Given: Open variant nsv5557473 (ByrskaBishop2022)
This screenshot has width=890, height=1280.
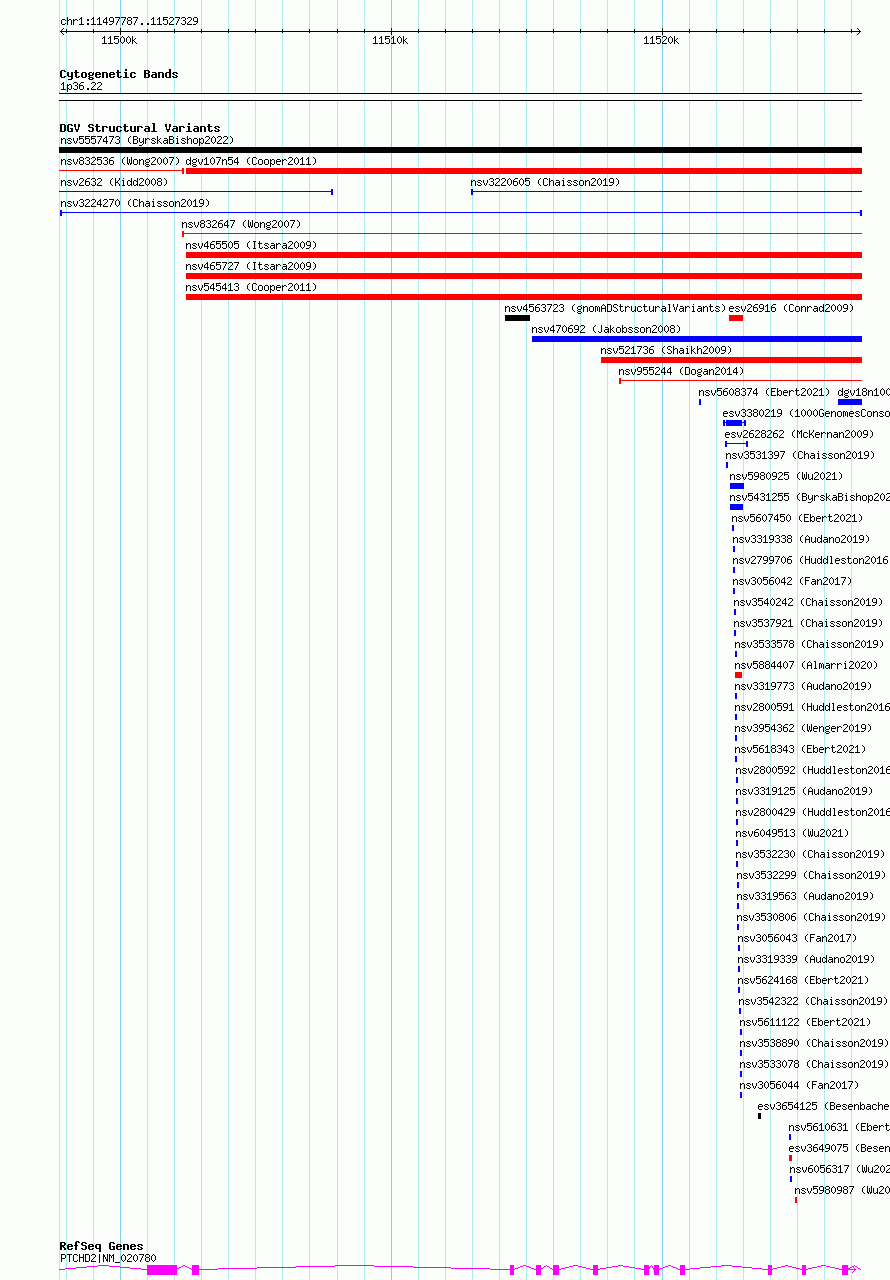Looking at the screenshot, I should pyautogui.click(x=147, y=140).
